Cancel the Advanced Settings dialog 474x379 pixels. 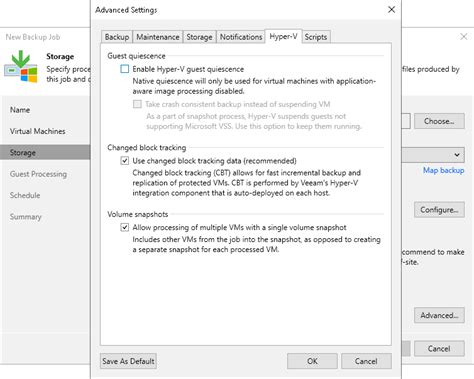coord(366,361)
